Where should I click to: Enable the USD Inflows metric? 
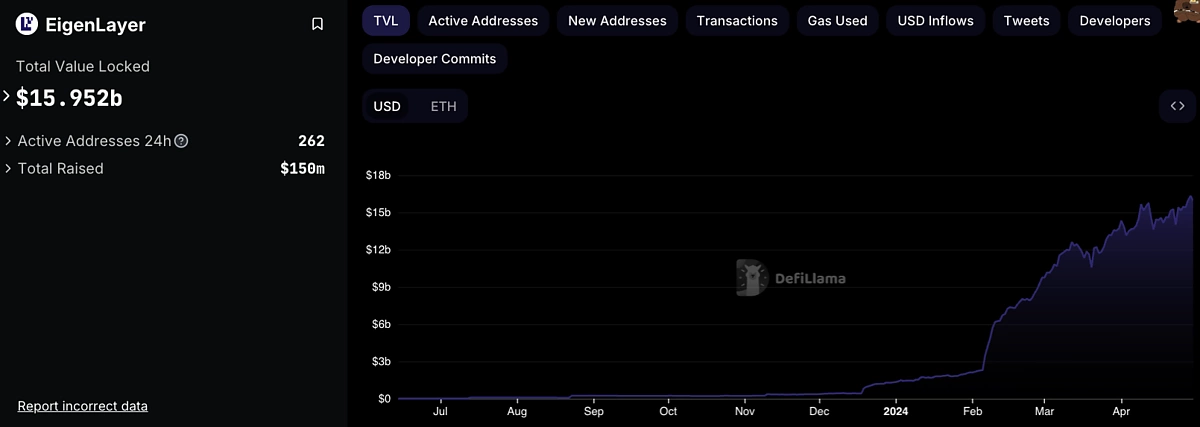[936, 20]
